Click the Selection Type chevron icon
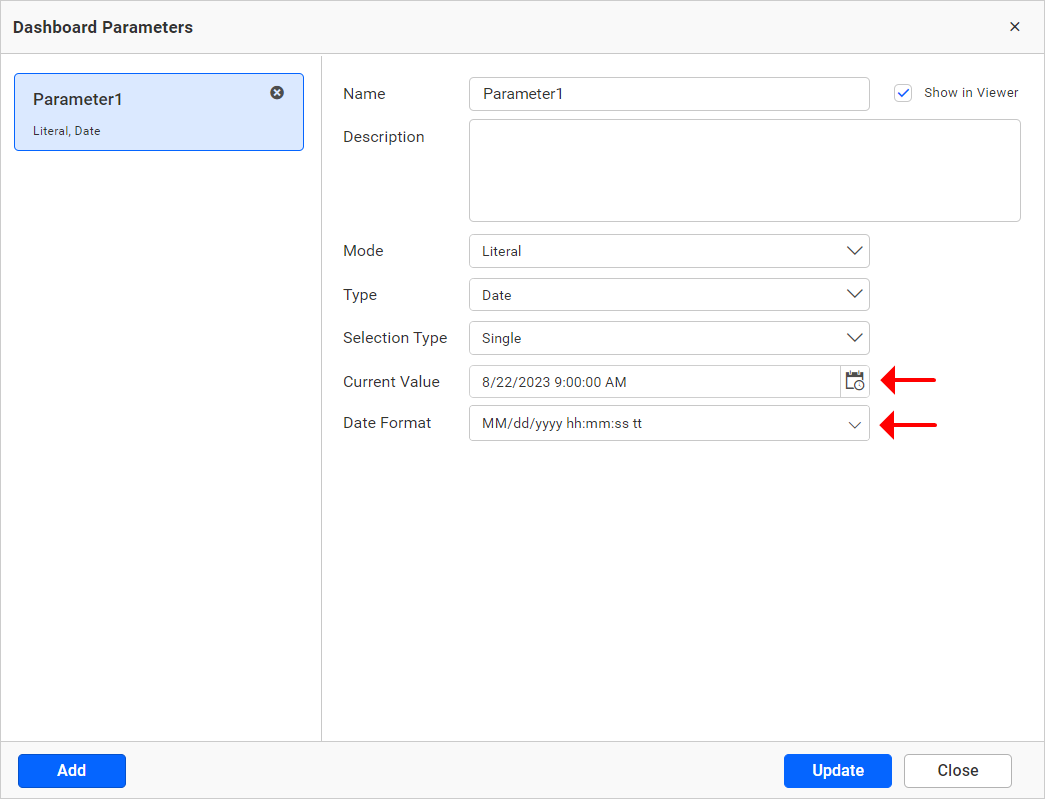Viewport: 1045px width, 799px height. point(855,338)
